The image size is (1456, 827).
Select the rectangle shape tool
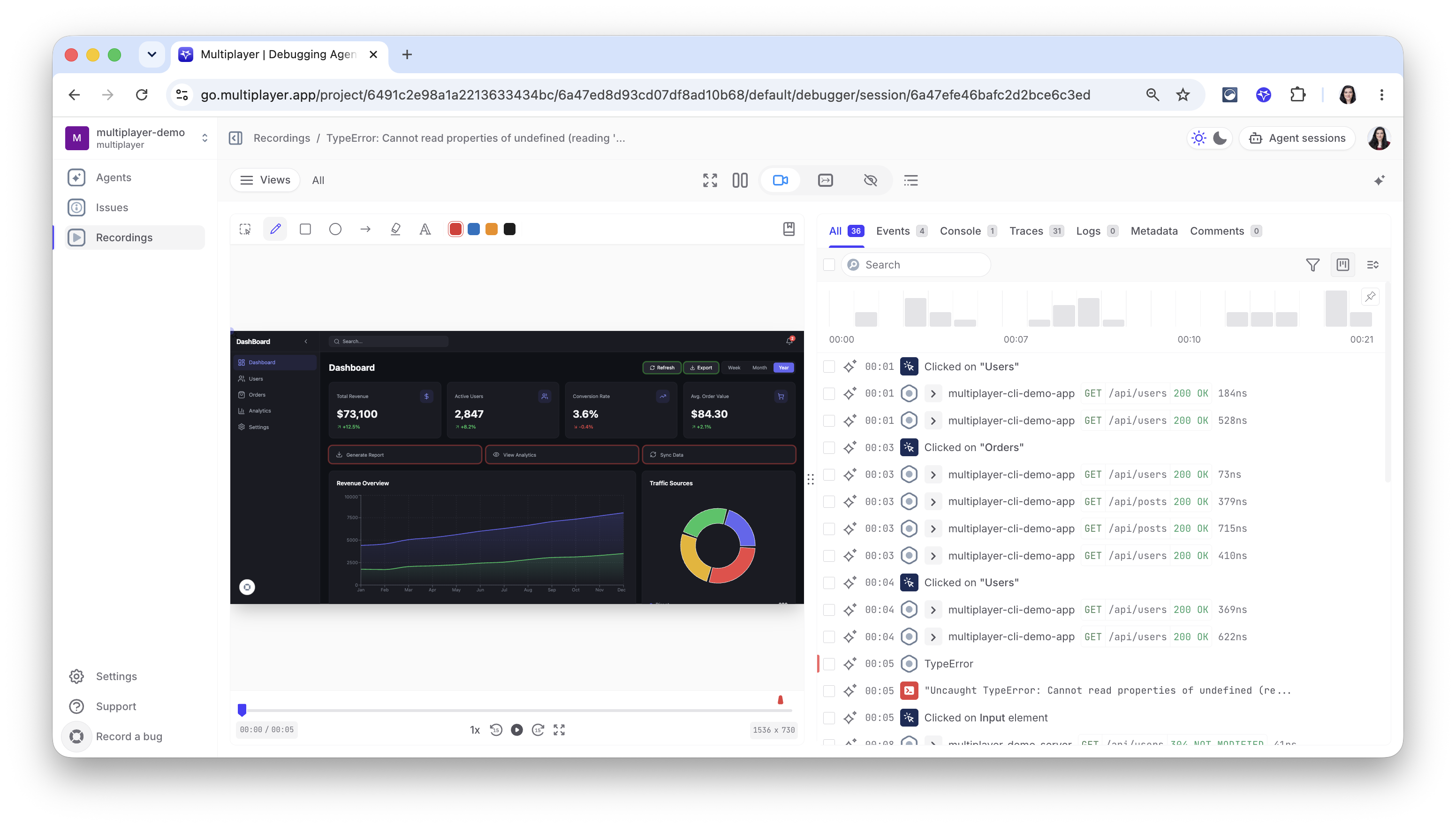[x=305, y=229]
